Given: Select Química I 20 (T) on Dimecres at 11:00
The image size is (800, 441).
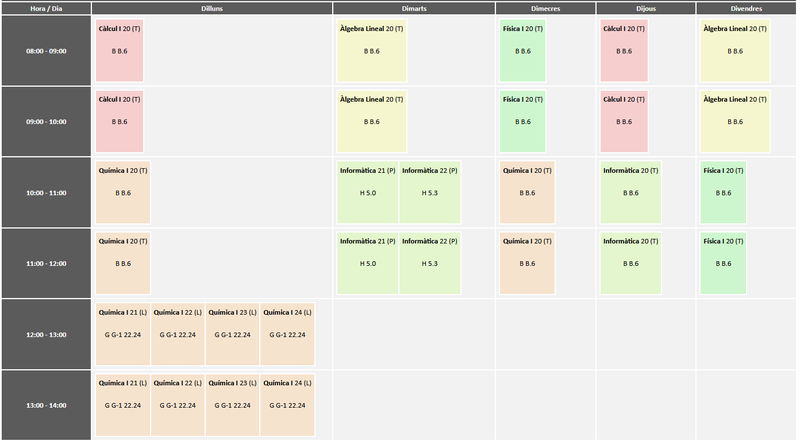Looking at the screenshot, I should click(x=527, y=263).
